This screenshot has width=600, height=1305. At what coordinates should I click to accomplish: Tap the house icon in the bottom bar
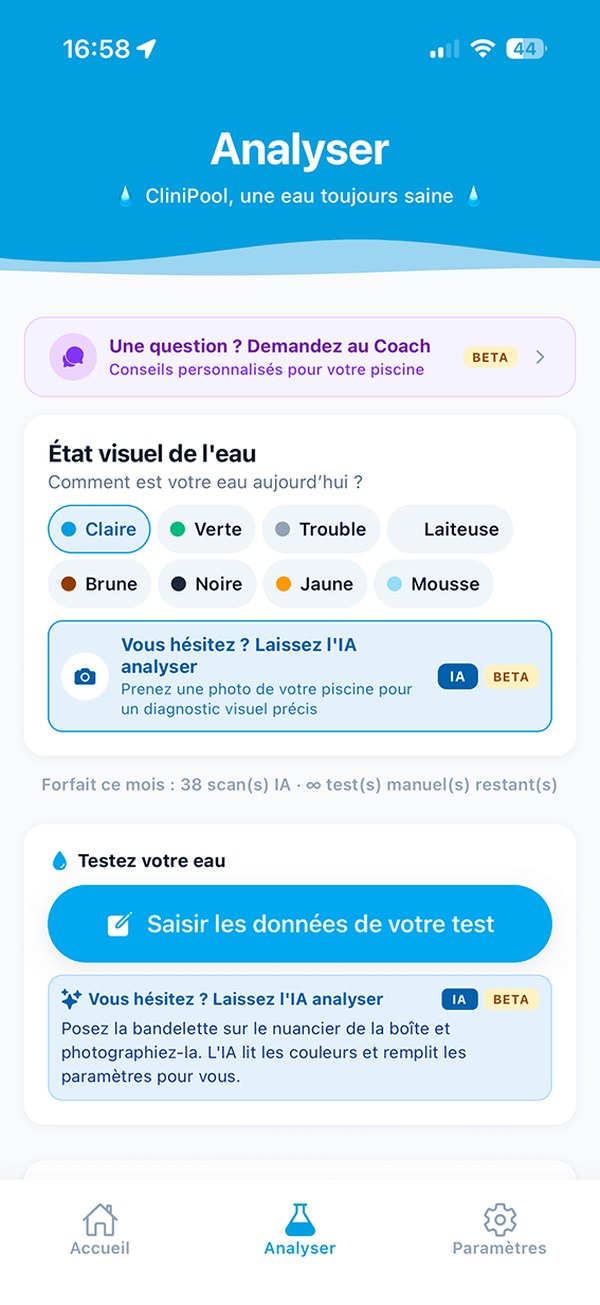coord(99,1219)
